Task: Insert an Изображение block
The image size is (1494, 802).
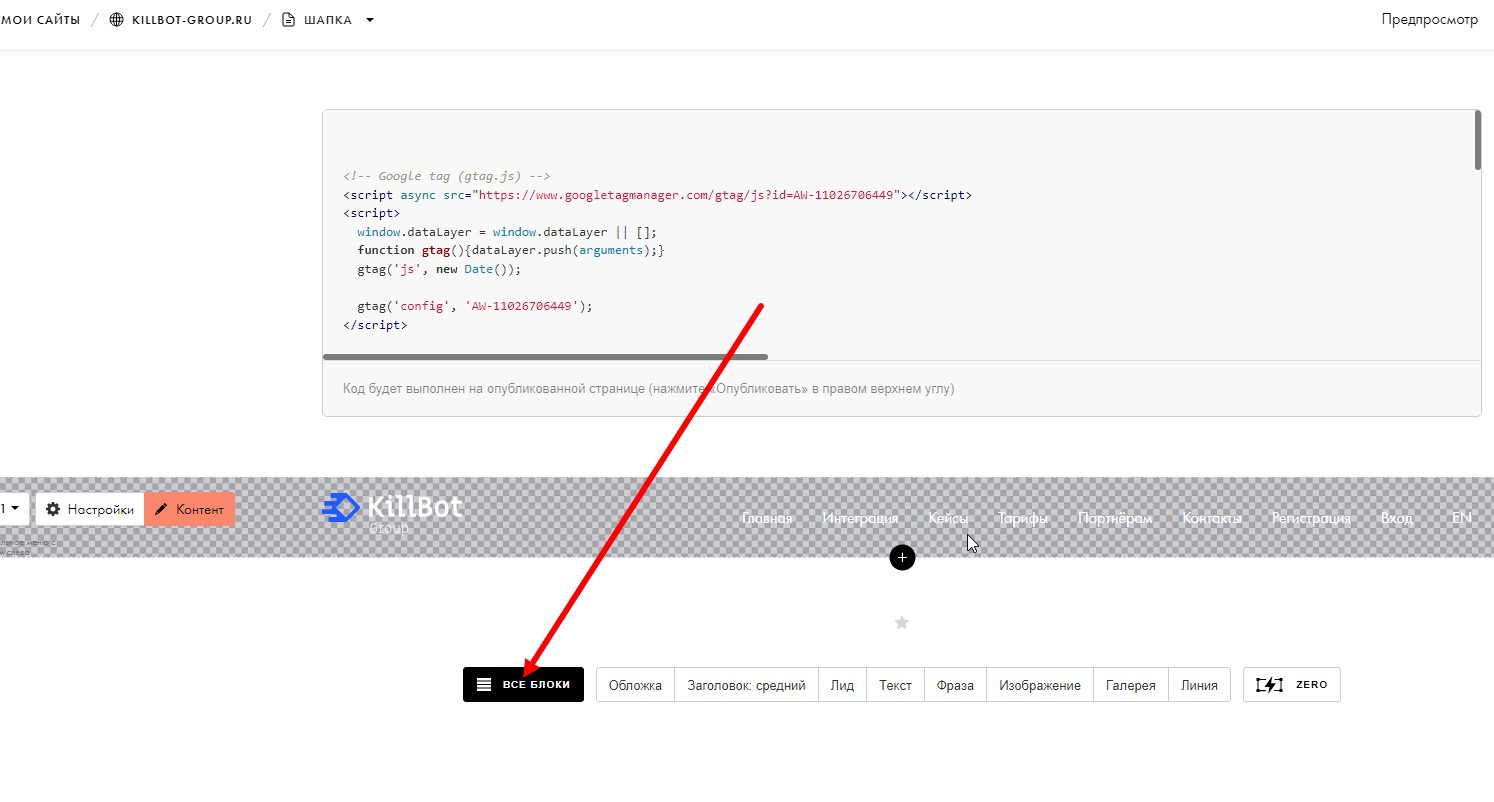Action: 1040,685
